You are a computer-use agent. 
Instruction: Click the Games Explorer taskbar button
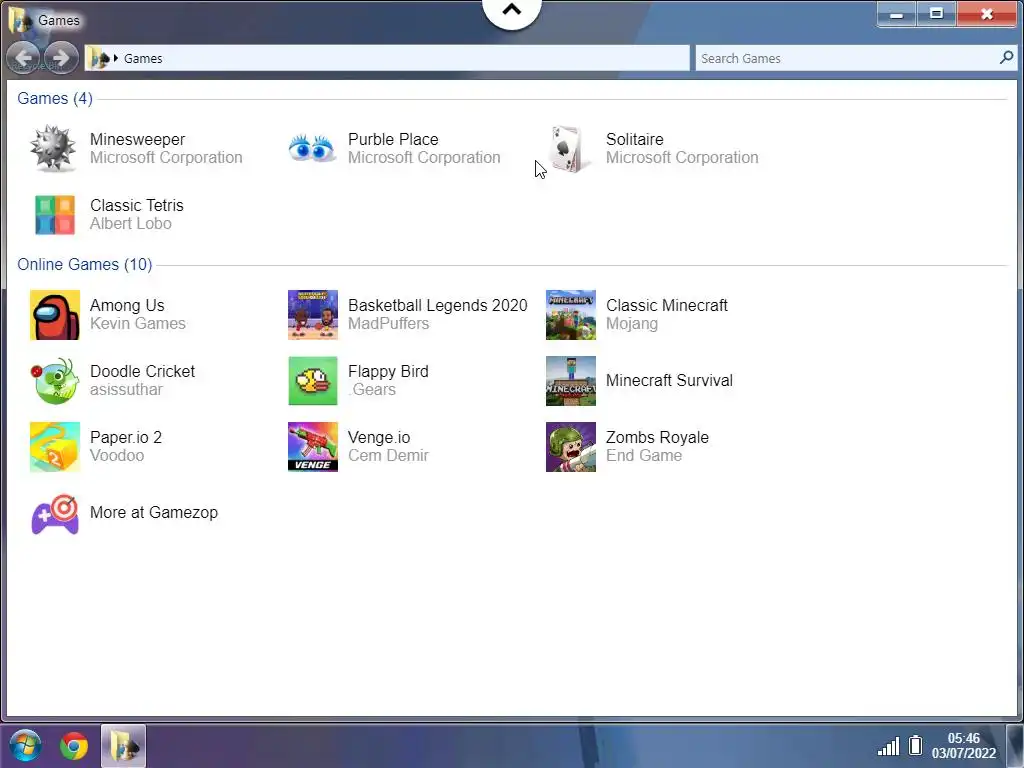click(123, 746)
